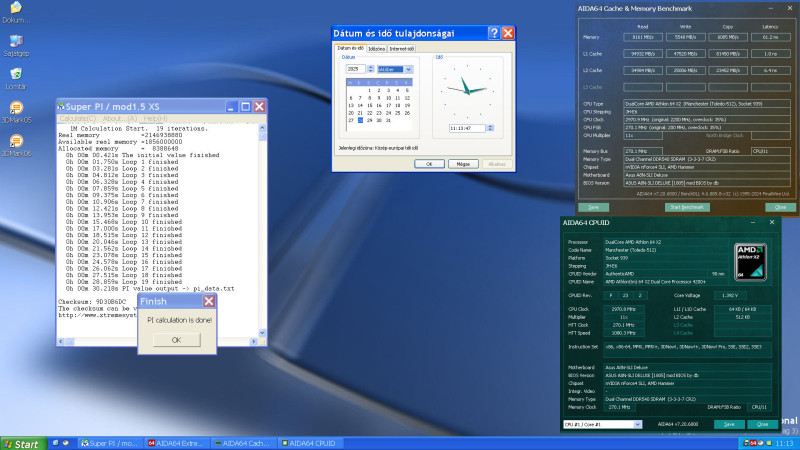This screenshot has height=450, width=800.
Task: Click the Checksum line in Super PI
Action: tap(92, 302)
